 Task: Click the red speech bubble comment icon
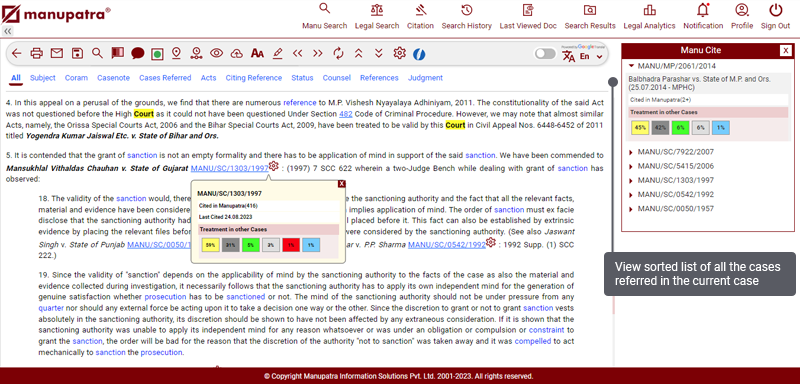point(137,53)
